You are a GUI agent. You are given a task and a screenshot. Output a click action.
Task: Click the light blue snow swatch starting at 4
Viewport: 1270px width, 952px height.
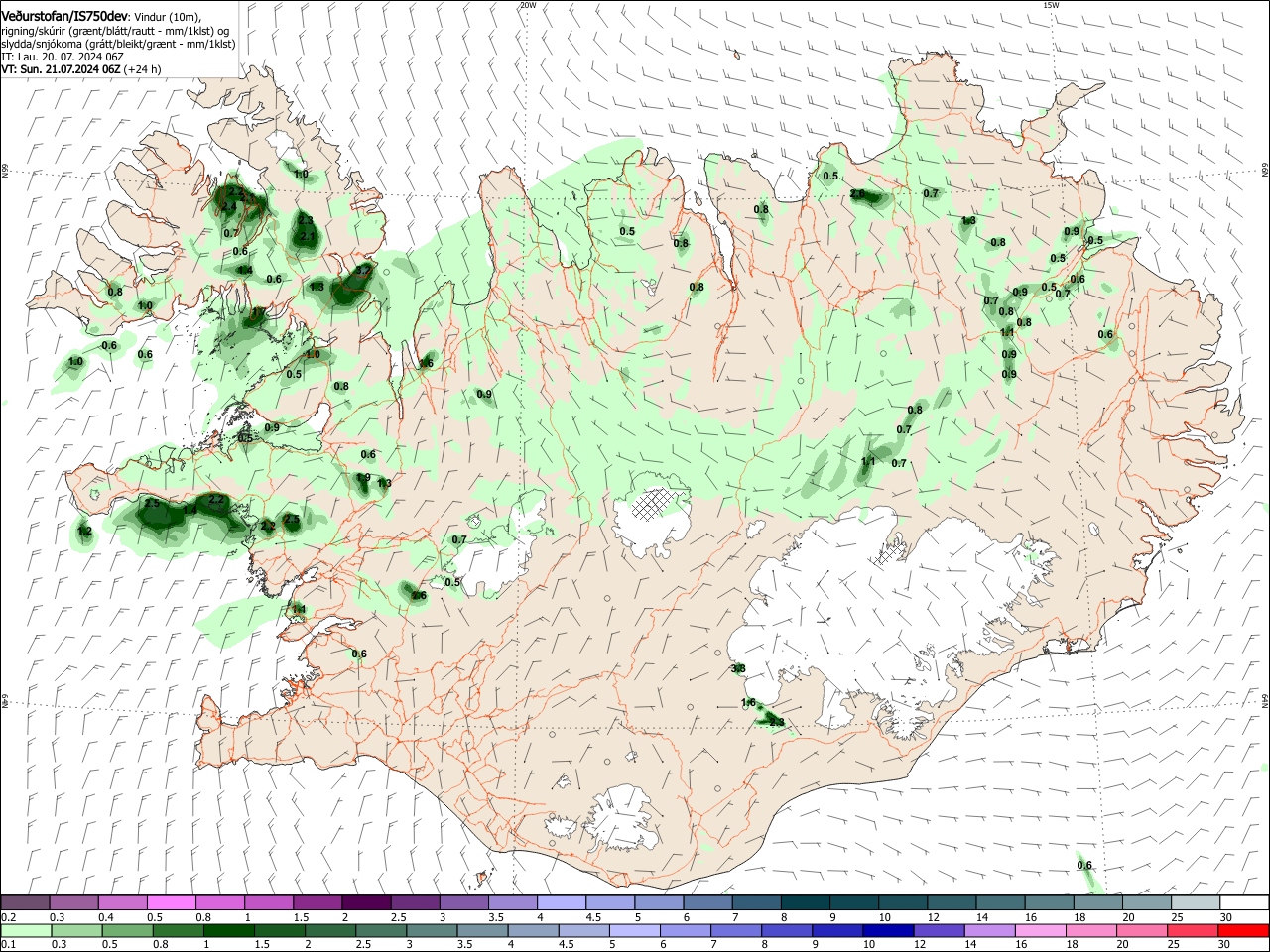click(560, 903)
